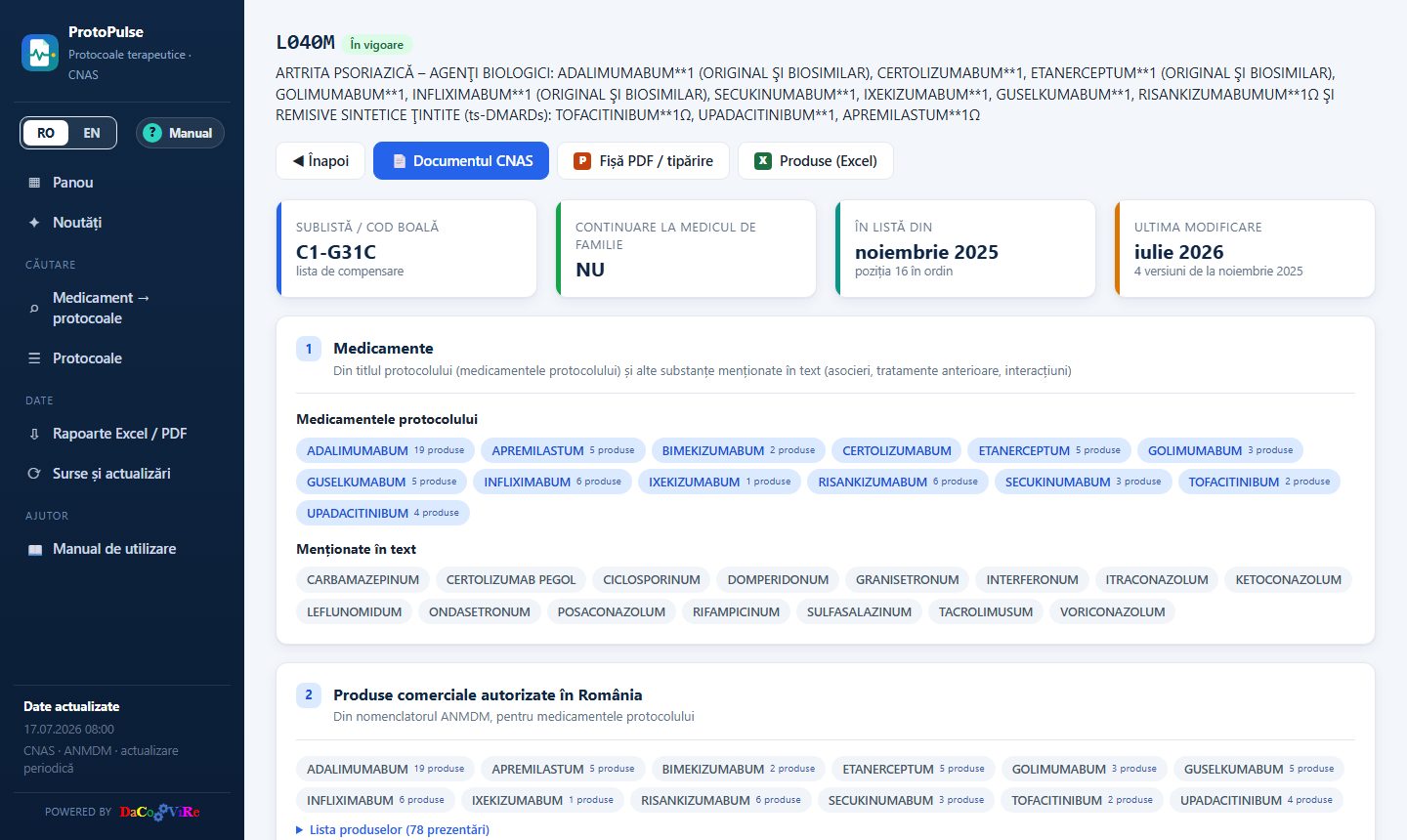This screenshot has width=1407, height=840.
Task: Click the C1-G31C sublist card
Action: (x=406, y=249)
